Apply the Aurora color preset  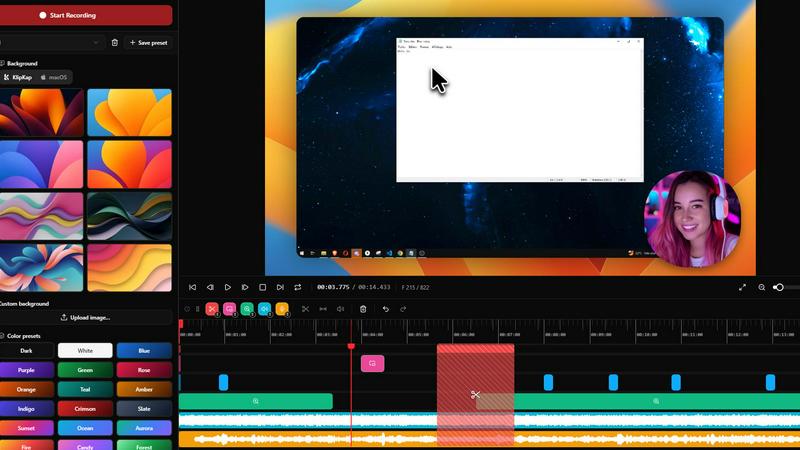(x=144, y=428)
